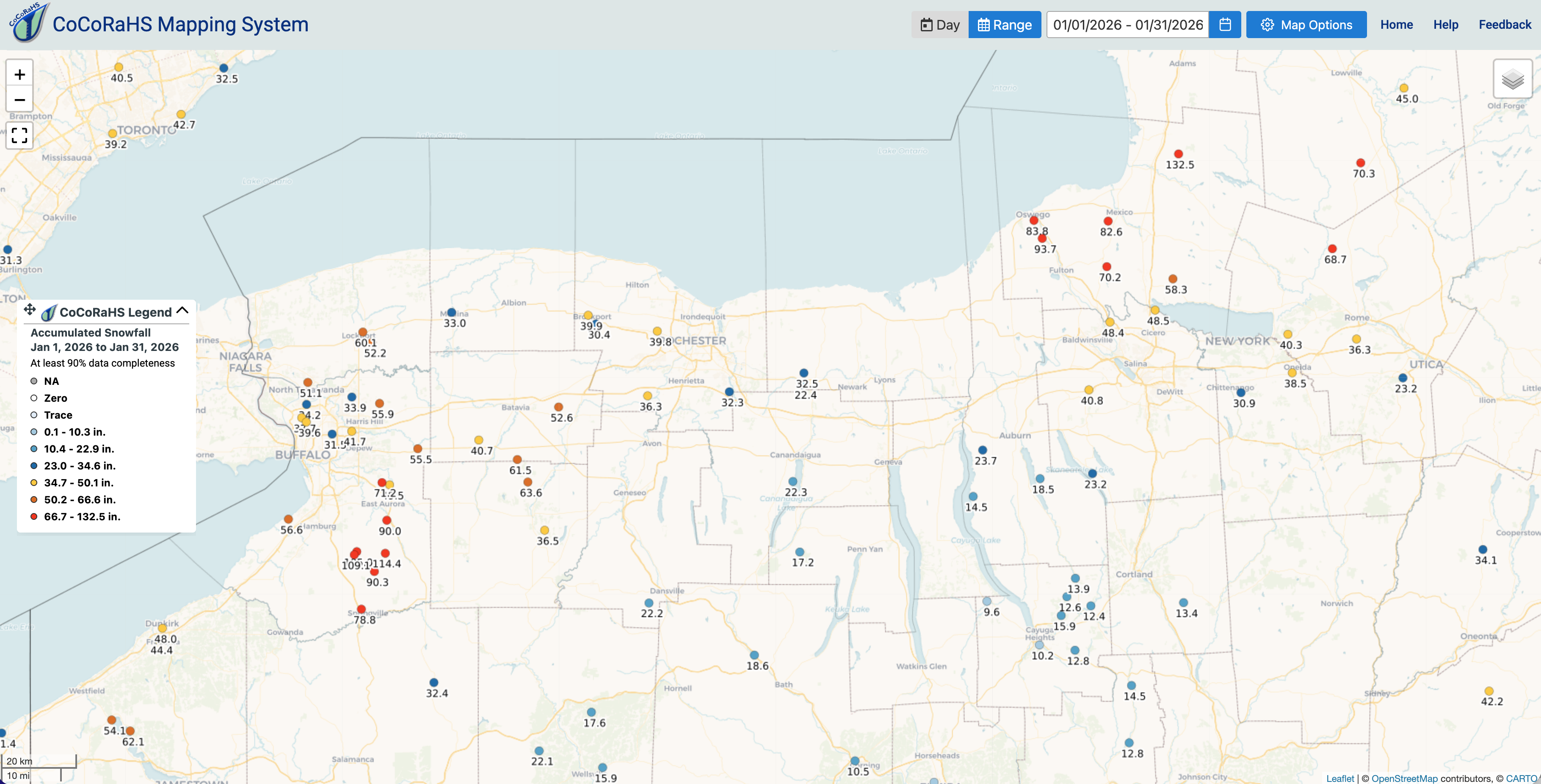
Task: Select the 22.3 station marker near Canandaigua
Action: tap(793, 481)
